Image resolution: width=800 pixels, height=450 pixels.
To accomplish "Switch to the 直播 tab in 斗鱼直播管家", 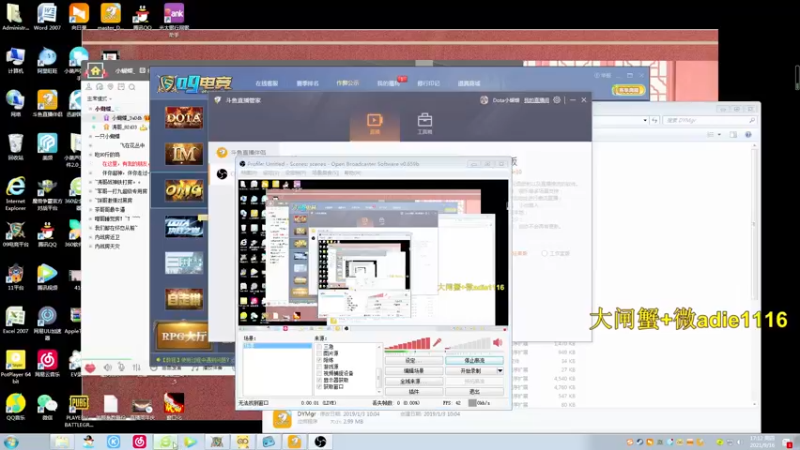I will (374, 124).
